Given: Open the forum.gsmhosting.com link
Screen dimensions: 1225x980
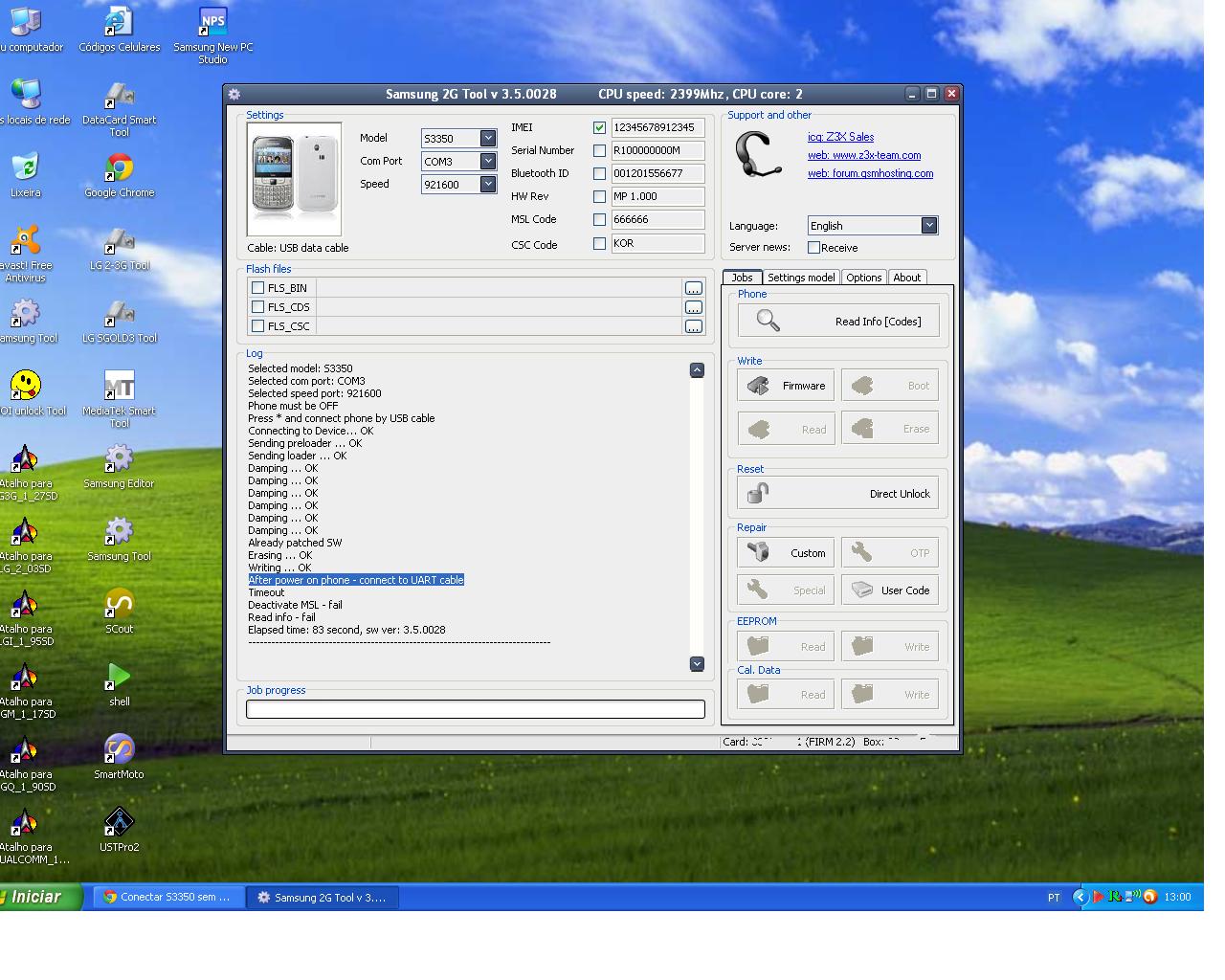Looking at the screenshot, I should [x=870, y=173].
